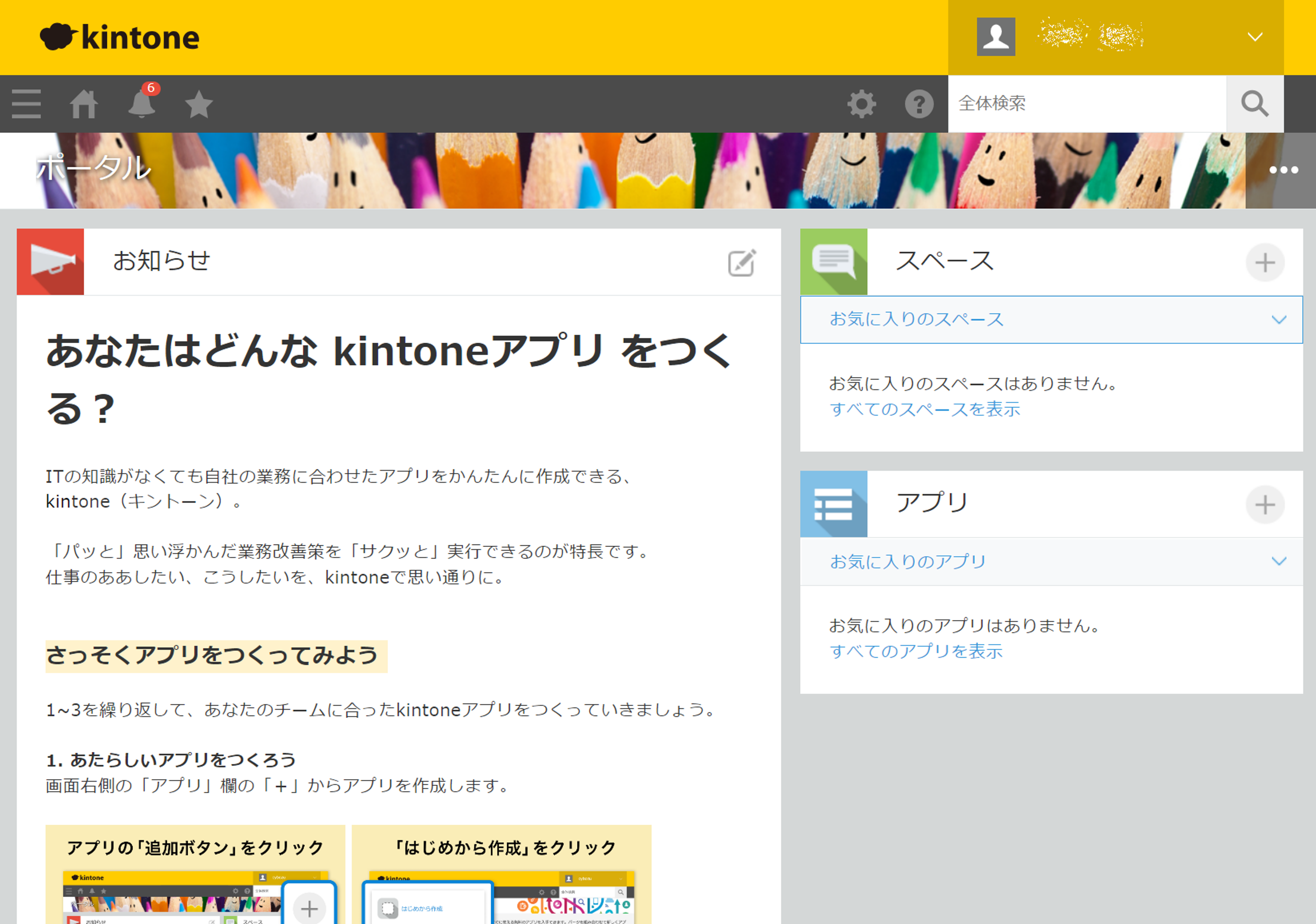Screen dimensions: 1316x924
Task: Create a new app with plus button
Action: [1265, 505]
